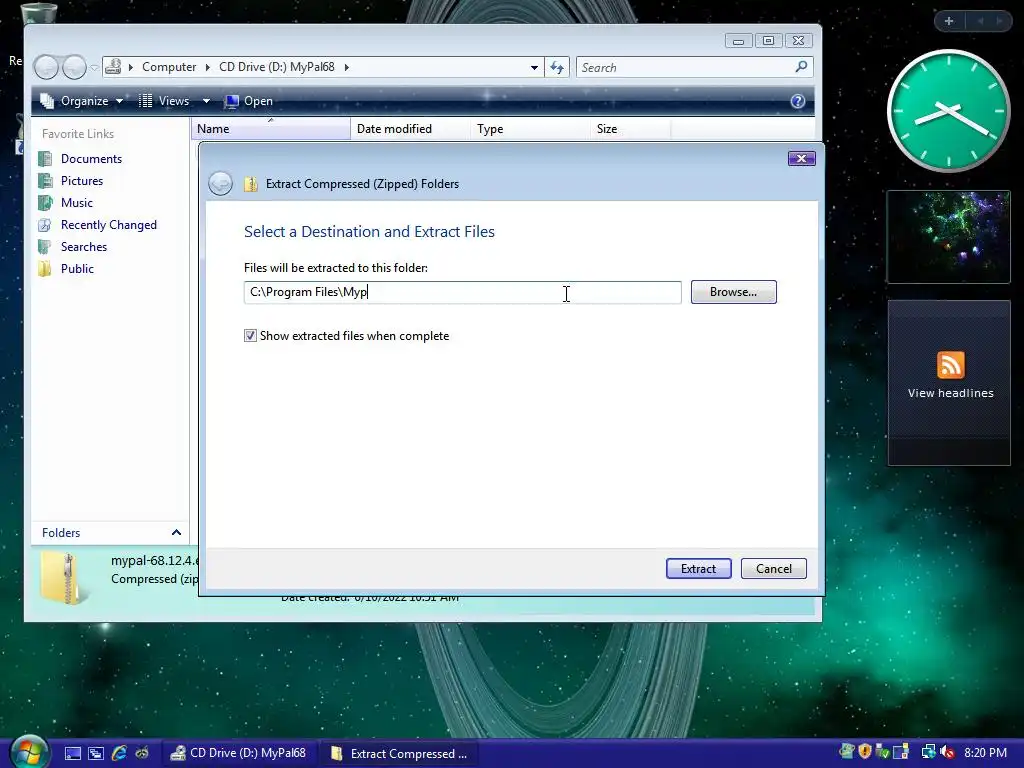Sort by Size column header
The image size is (1024, 768).
pos(630,129)
